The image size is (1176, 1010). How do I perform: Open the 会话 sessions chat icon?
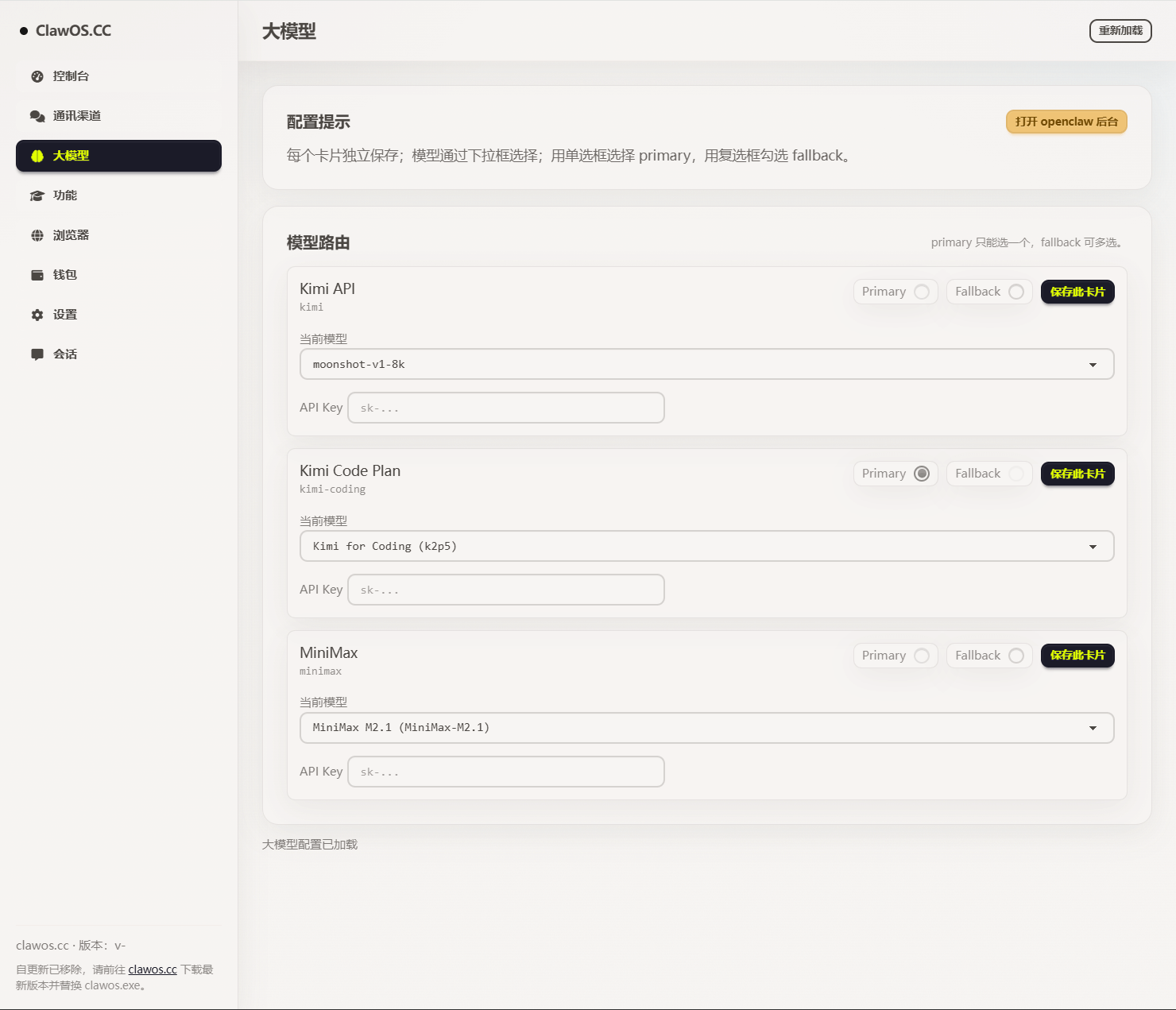pyautogui.click(x=37, y=354)
